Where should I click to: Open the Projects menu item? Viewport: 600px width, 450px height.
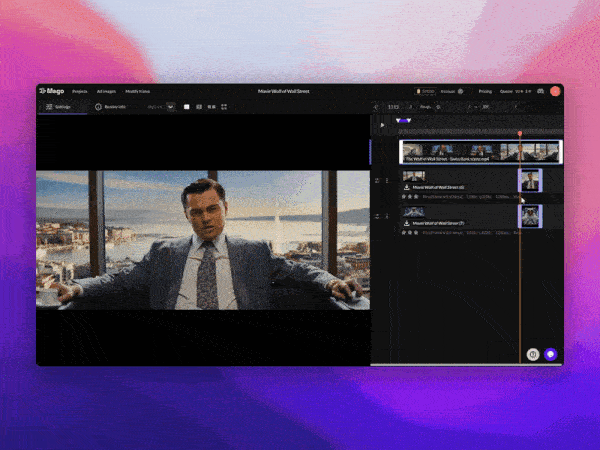tap(80, 91)
